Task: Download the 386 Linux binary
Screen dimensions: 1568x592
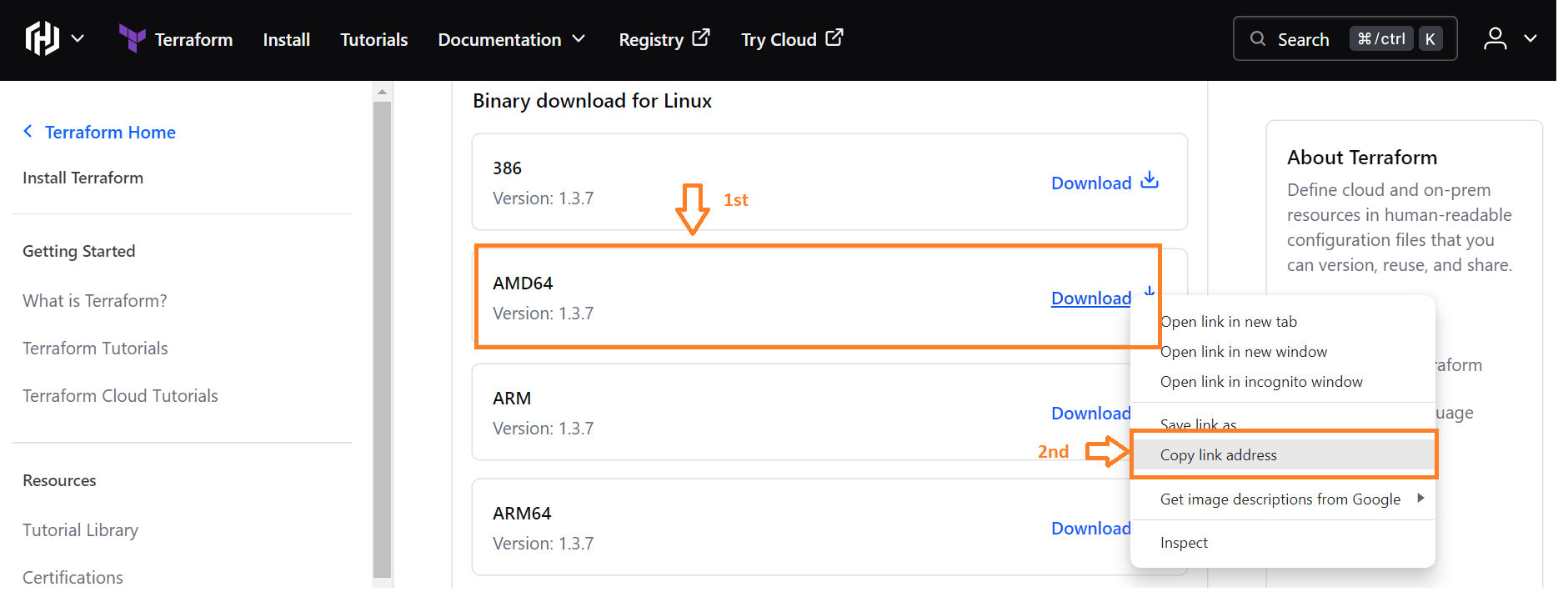Action: coord(1105,182)
